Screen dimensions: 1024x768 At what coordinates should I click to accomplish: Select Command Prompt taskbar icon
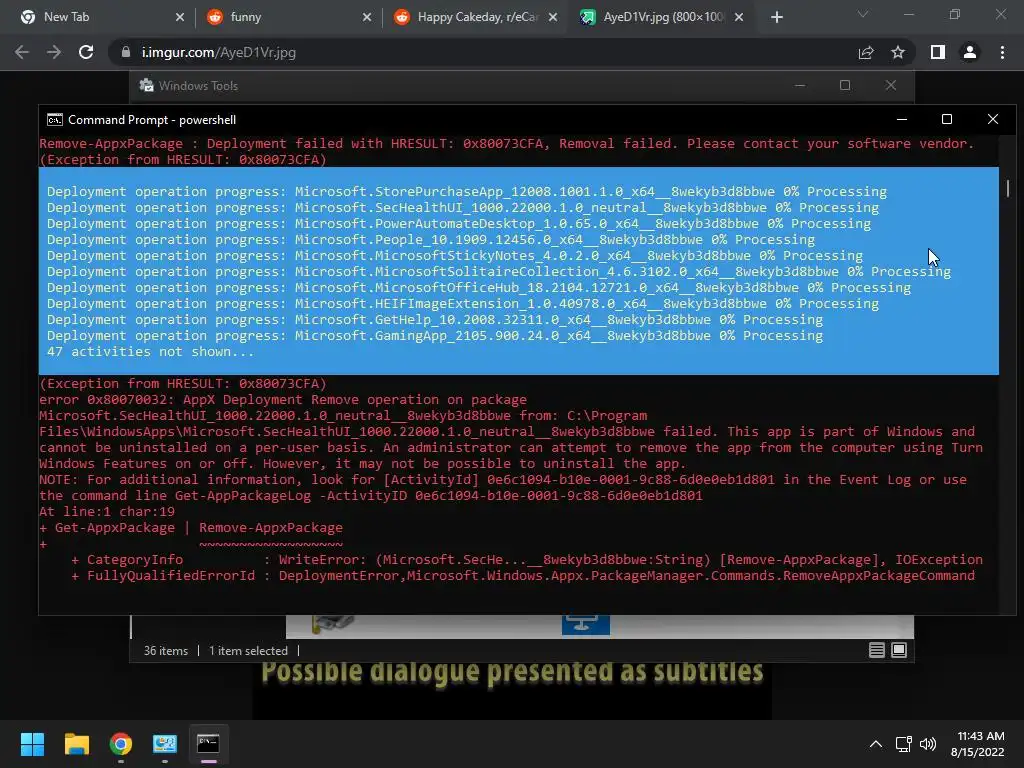[208, 744]
